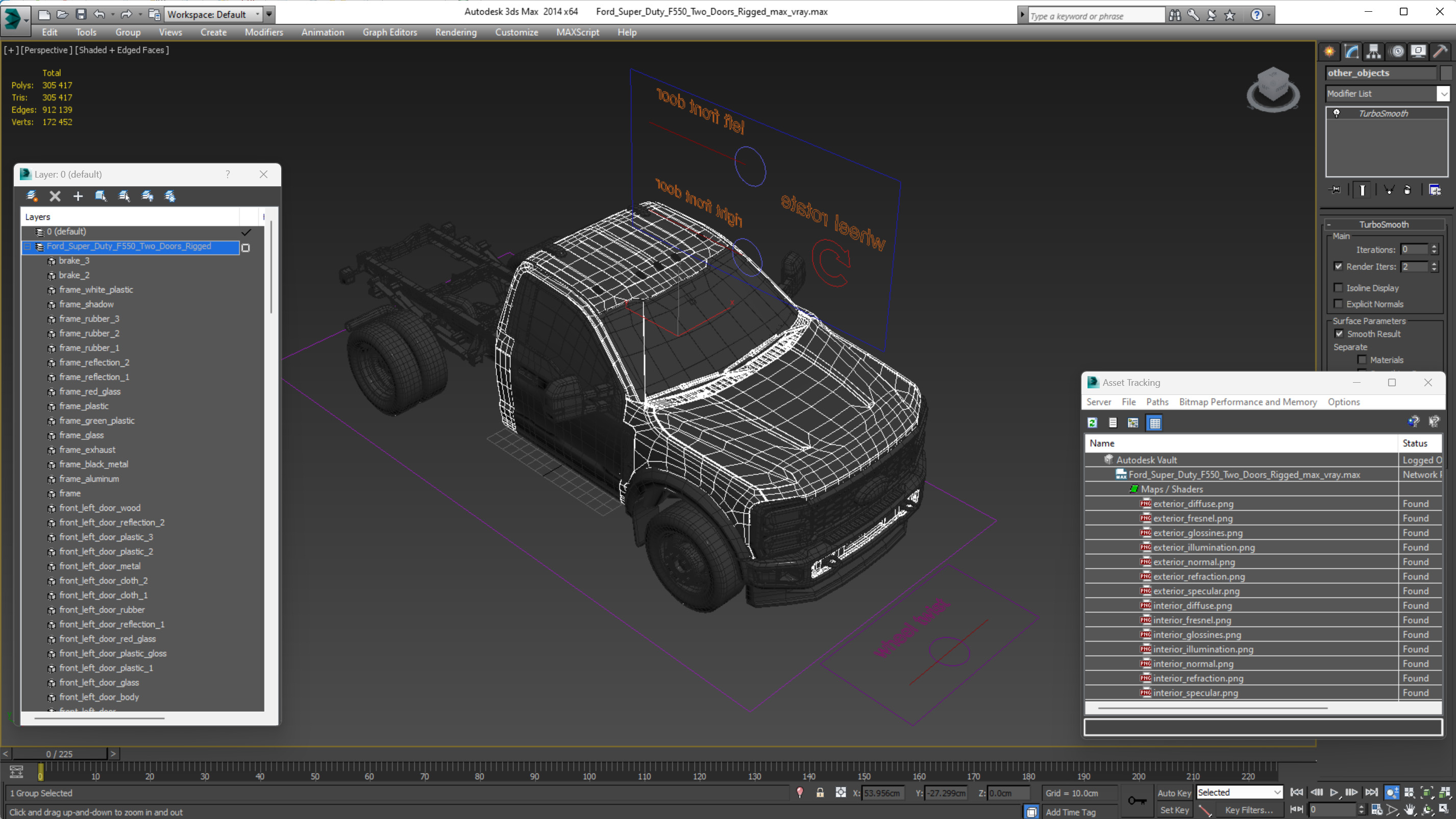Viewport: 1456px width, 819px height.
Task: Remove modifier from the stack icon
Action: click(x=1408, y=190)
